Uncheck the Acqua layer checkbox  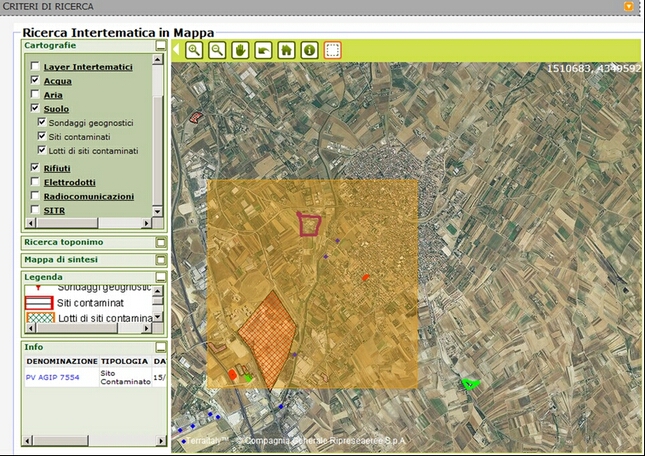click(35, 80)
